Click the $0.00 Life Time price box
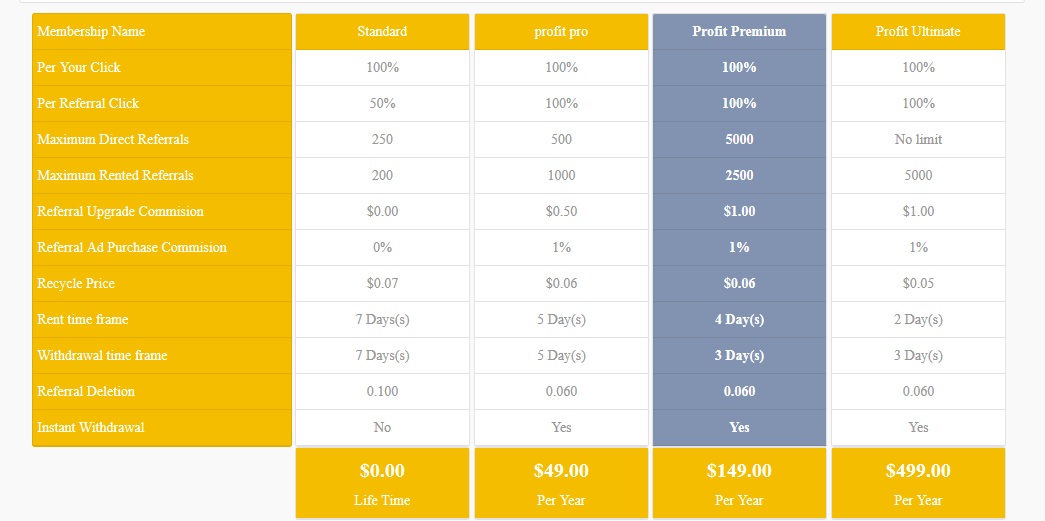 pyautogui.click(x=383, y=483)
